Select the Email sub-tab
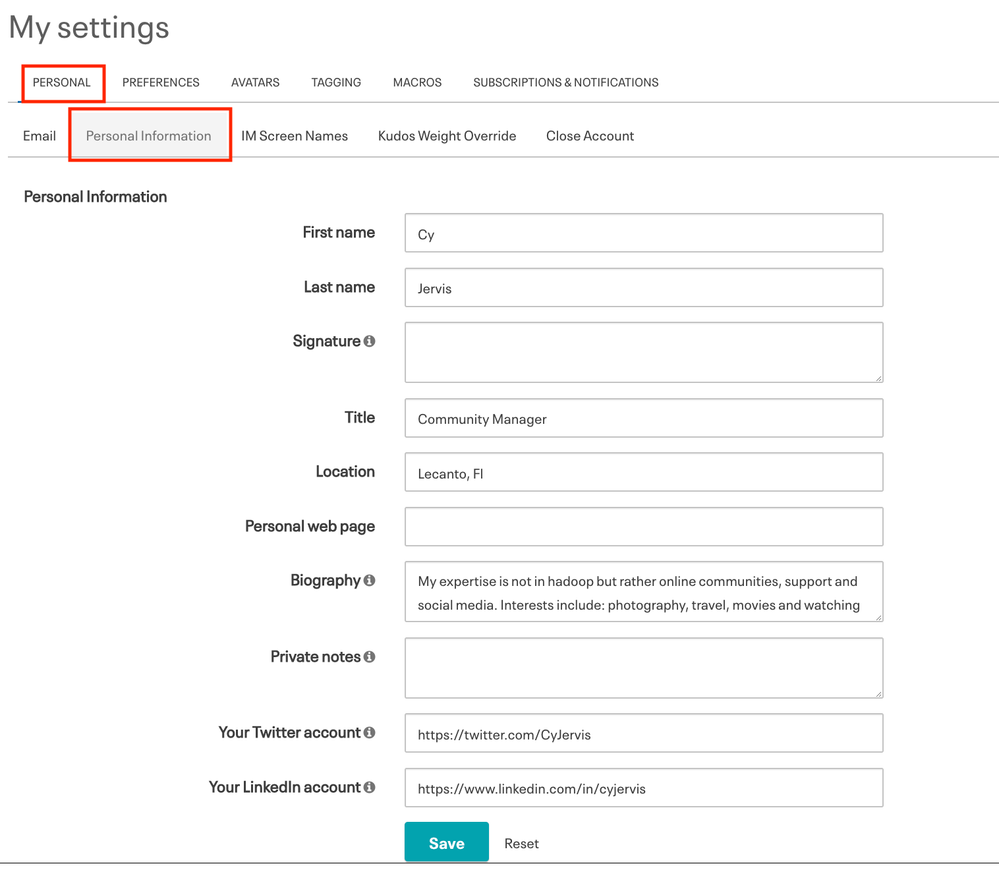 pyautogui.click(x=40, y=136)
